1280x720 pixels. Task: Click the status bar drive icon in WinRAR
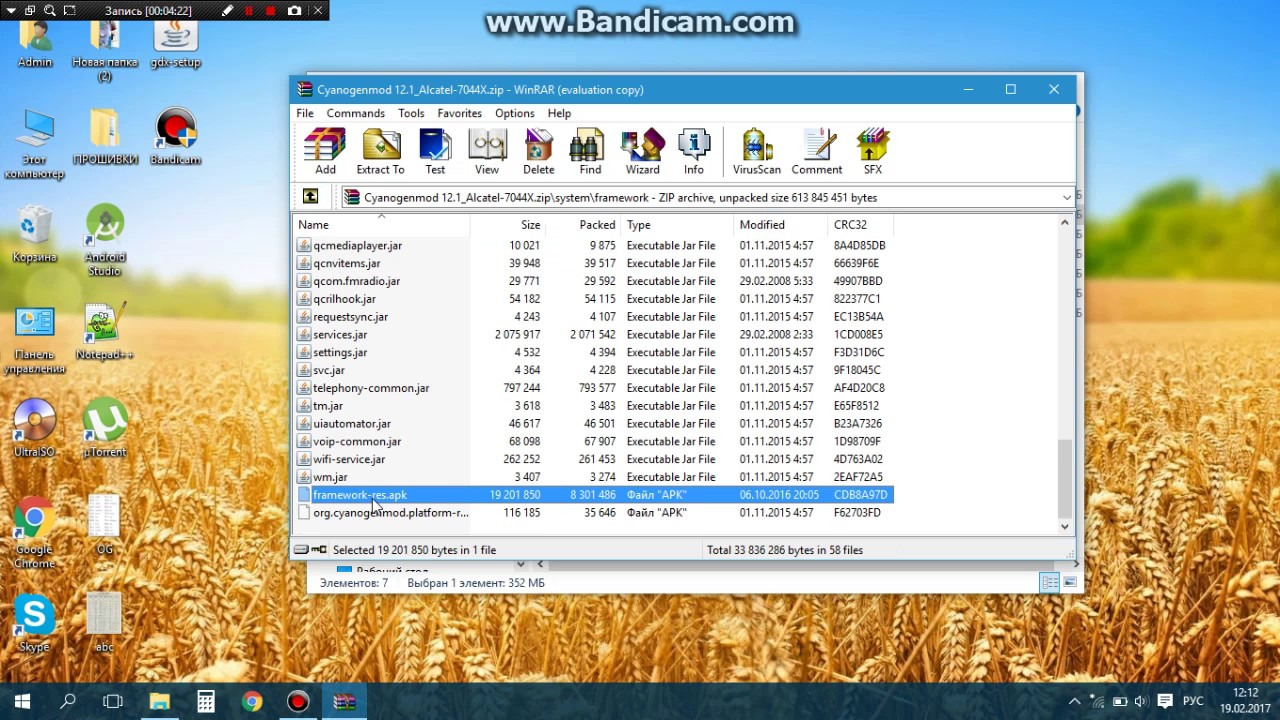(302, 549)
